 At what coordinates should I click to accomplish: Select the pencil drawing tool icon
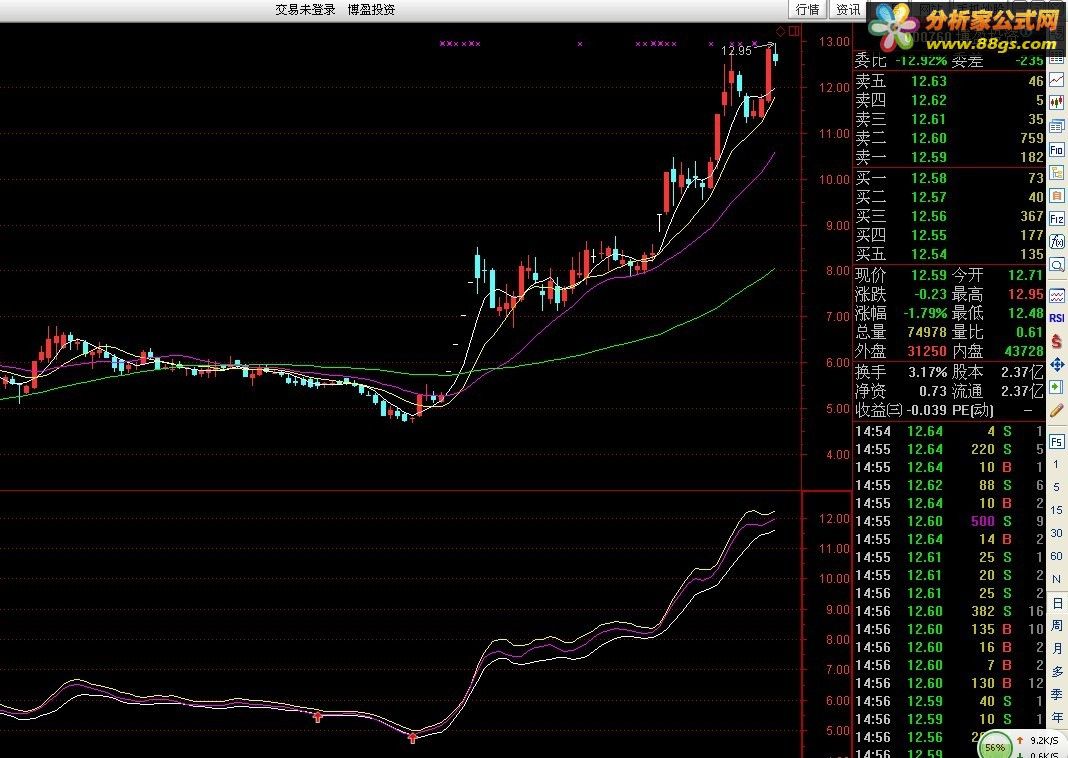coord(1056,410)
